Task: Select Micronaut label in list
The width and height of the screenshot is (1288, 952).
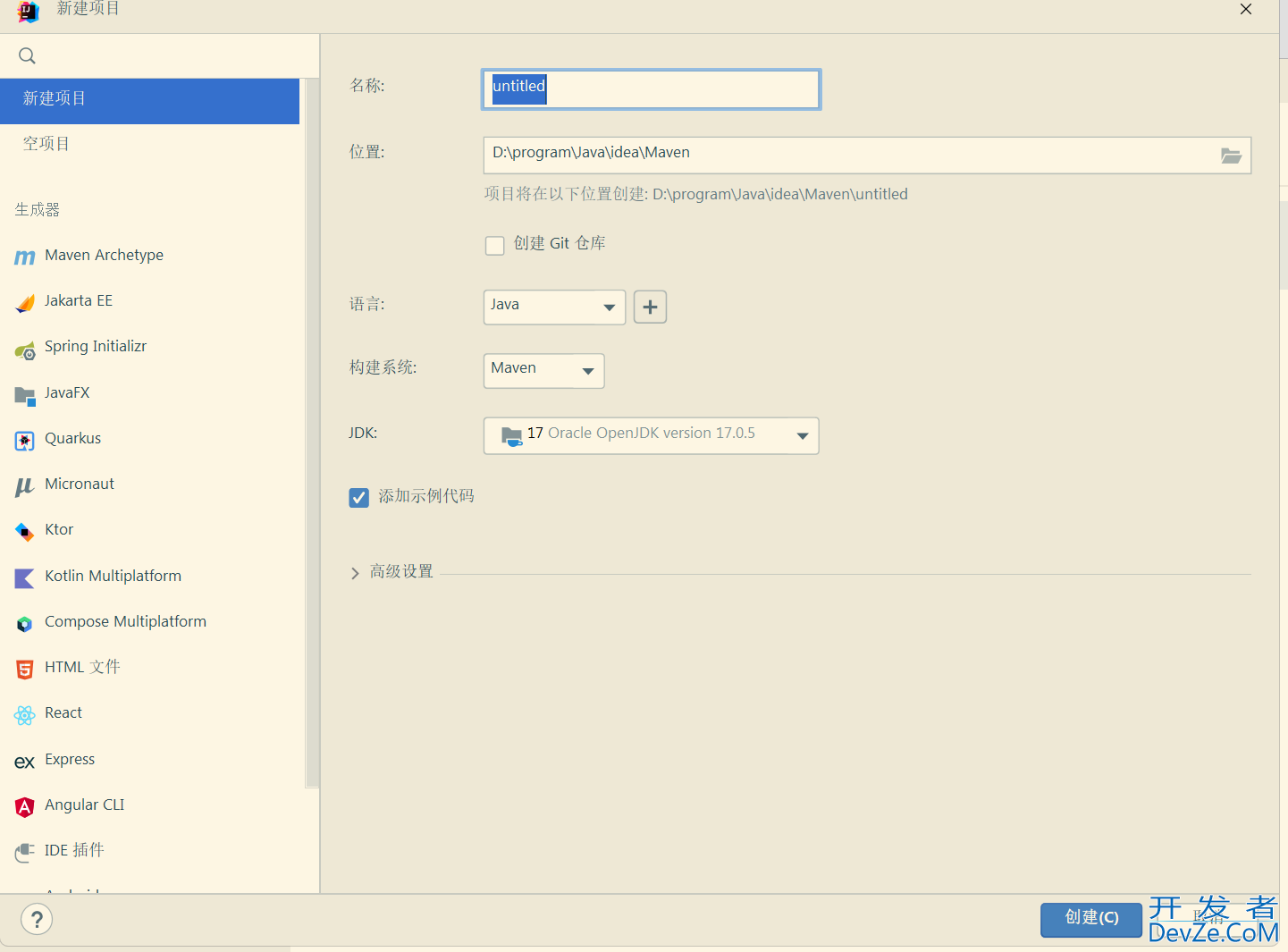Action: point(80,484)
